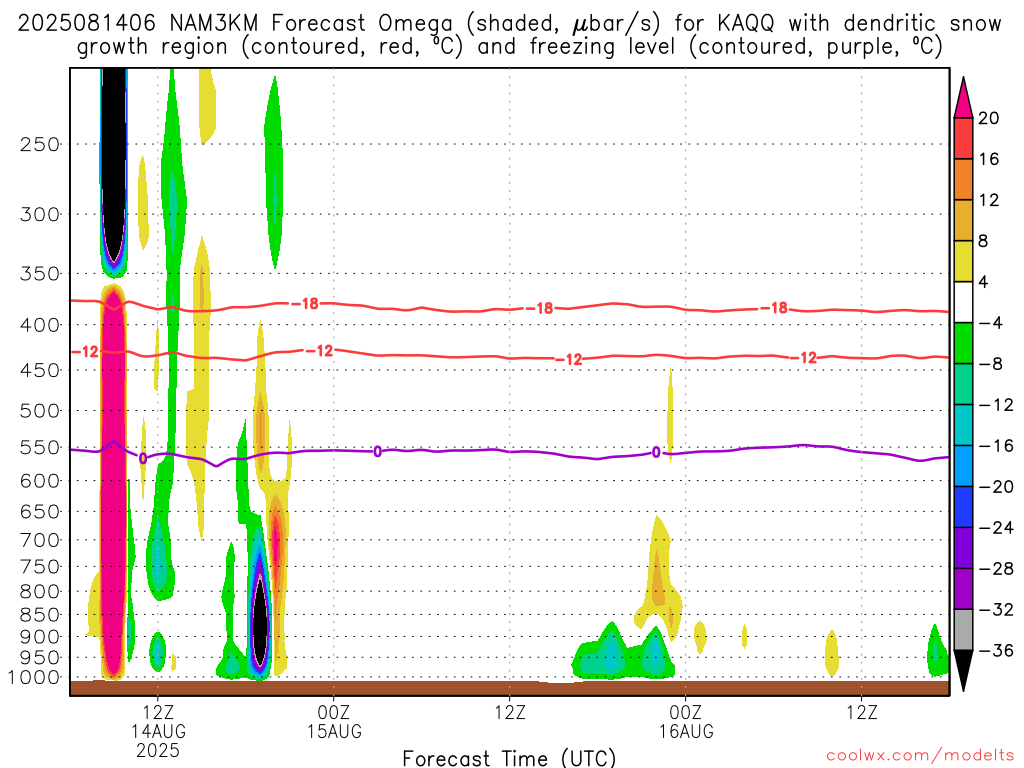1024x768 pixels.
Task: Select the yellow 4 to 8 colorbar swatch
Action: coord(963,261)
